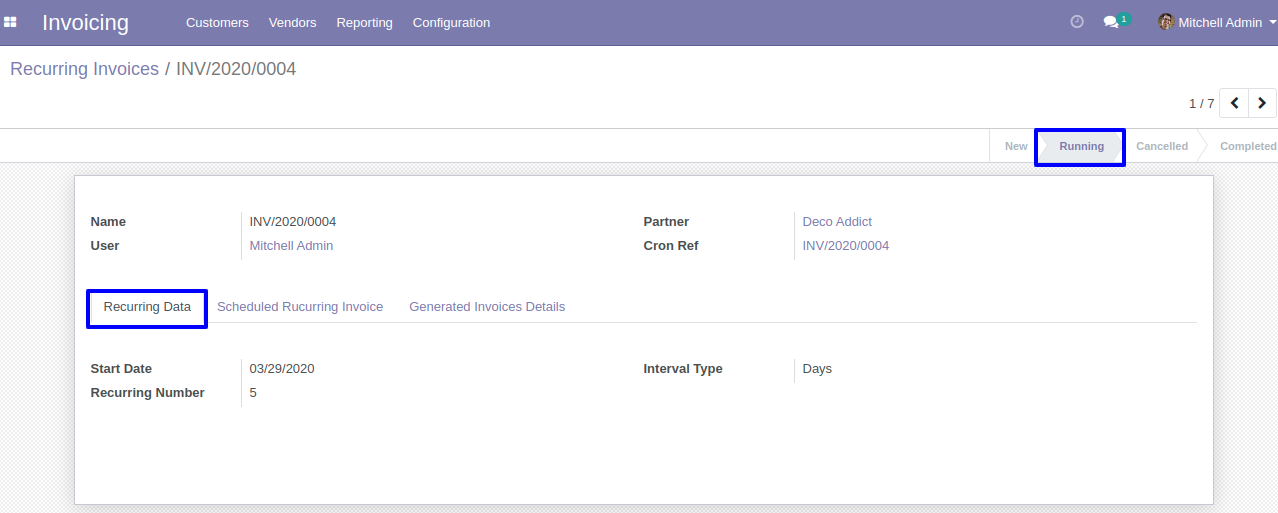Open the Configuration menu

point(452,22)
